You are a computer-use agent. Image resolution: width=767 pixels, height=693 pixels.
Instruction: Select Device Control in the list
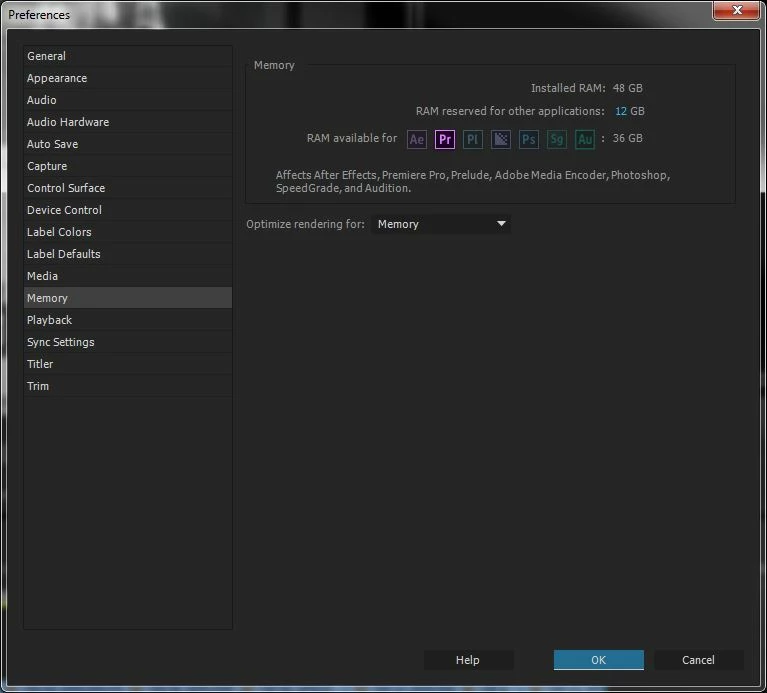[128, 210]
